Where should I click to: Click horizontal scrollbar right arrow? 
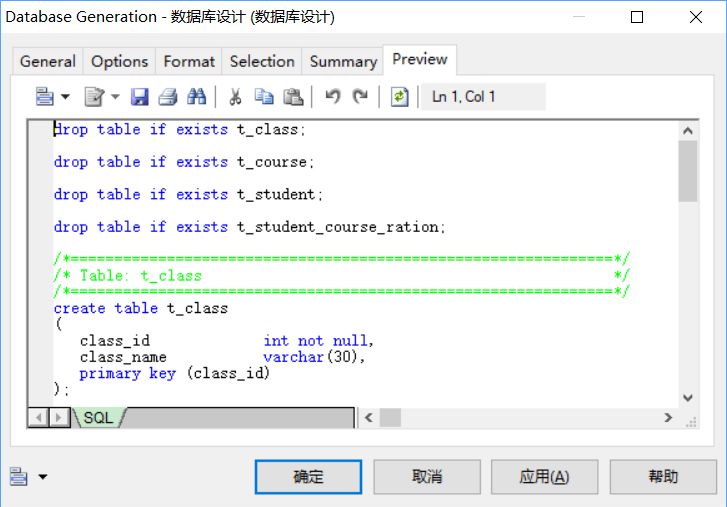[668, 418]
